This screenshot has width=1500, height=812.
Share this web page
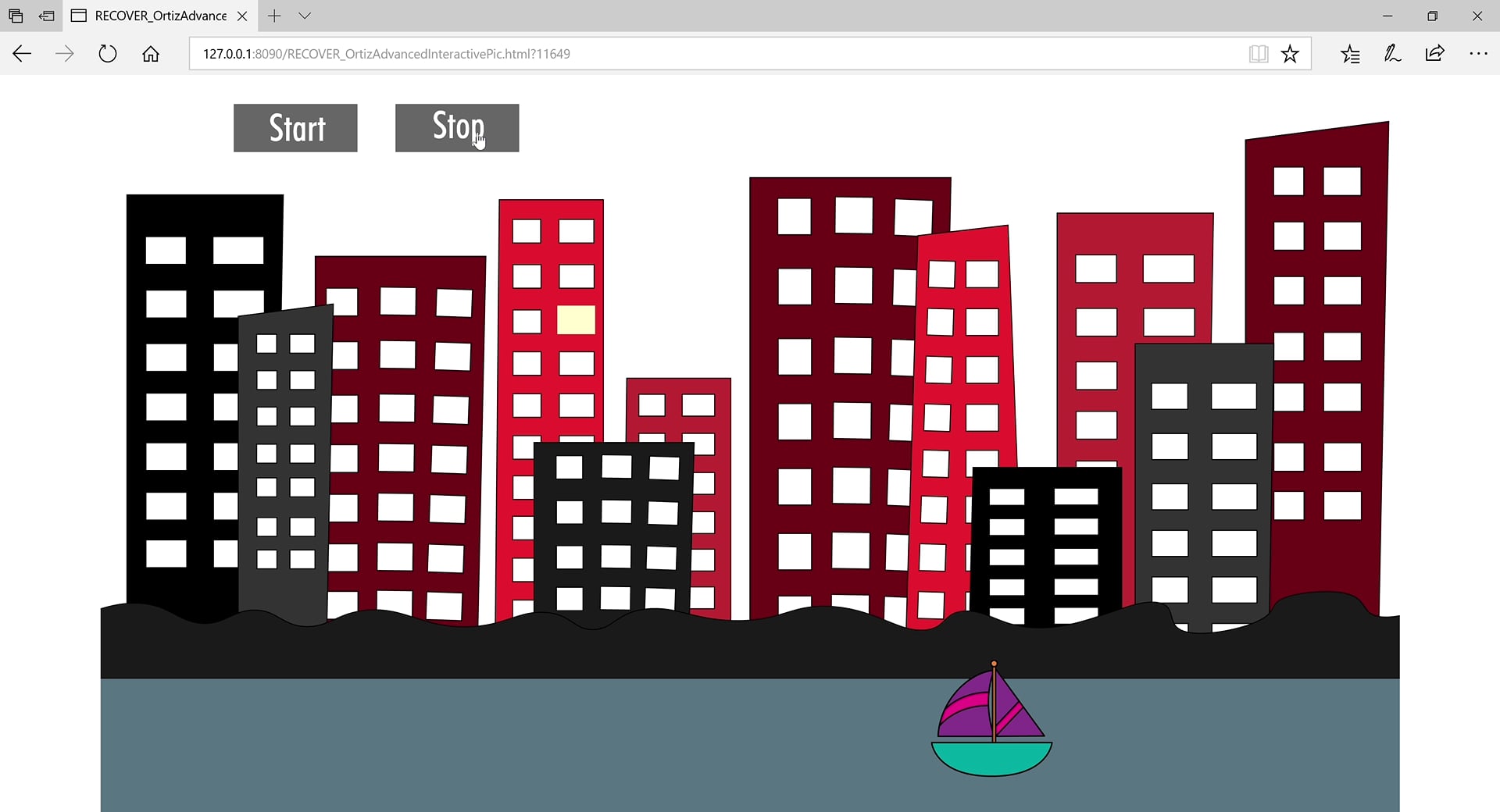(x=1435, y=54)
